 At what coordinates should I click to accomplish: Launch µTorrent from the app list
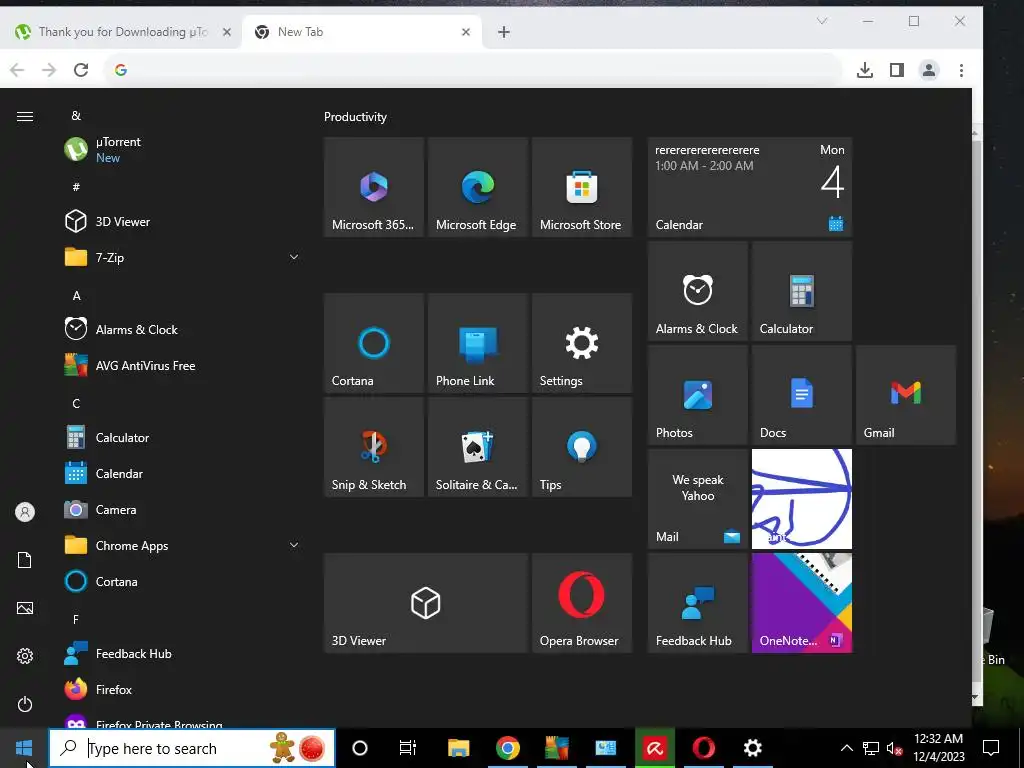[x=182, y=150]
